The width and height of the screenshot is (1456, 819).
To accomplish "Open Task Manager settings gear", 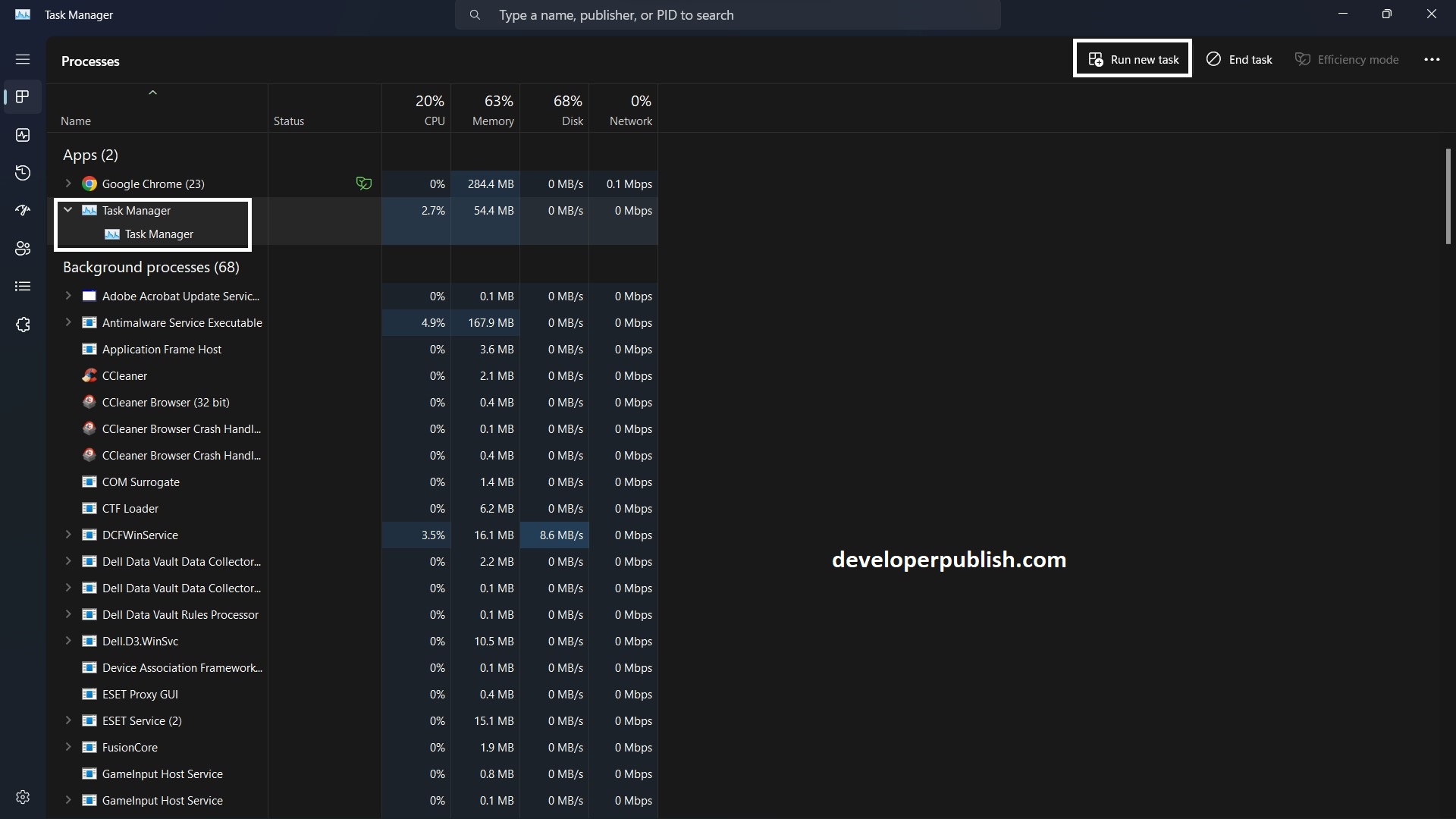I will (x=23, y=797).
